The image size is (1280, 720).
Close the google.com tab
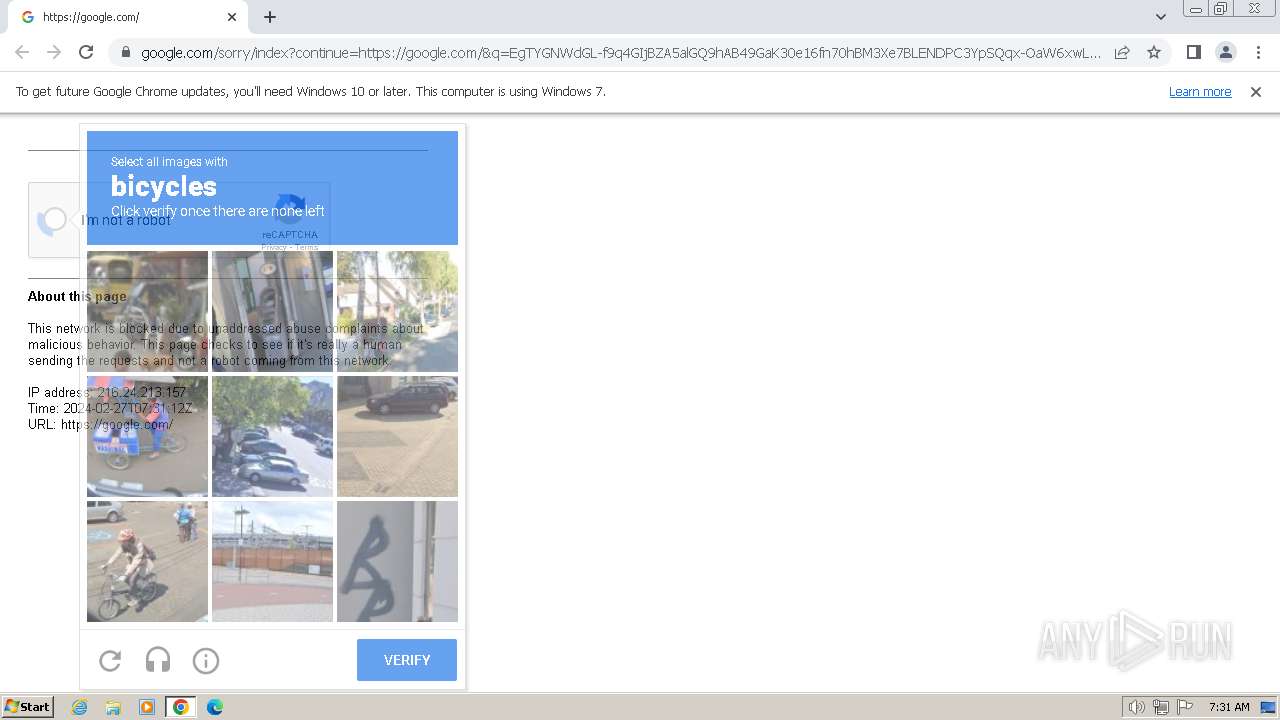[x=232, y=17]
